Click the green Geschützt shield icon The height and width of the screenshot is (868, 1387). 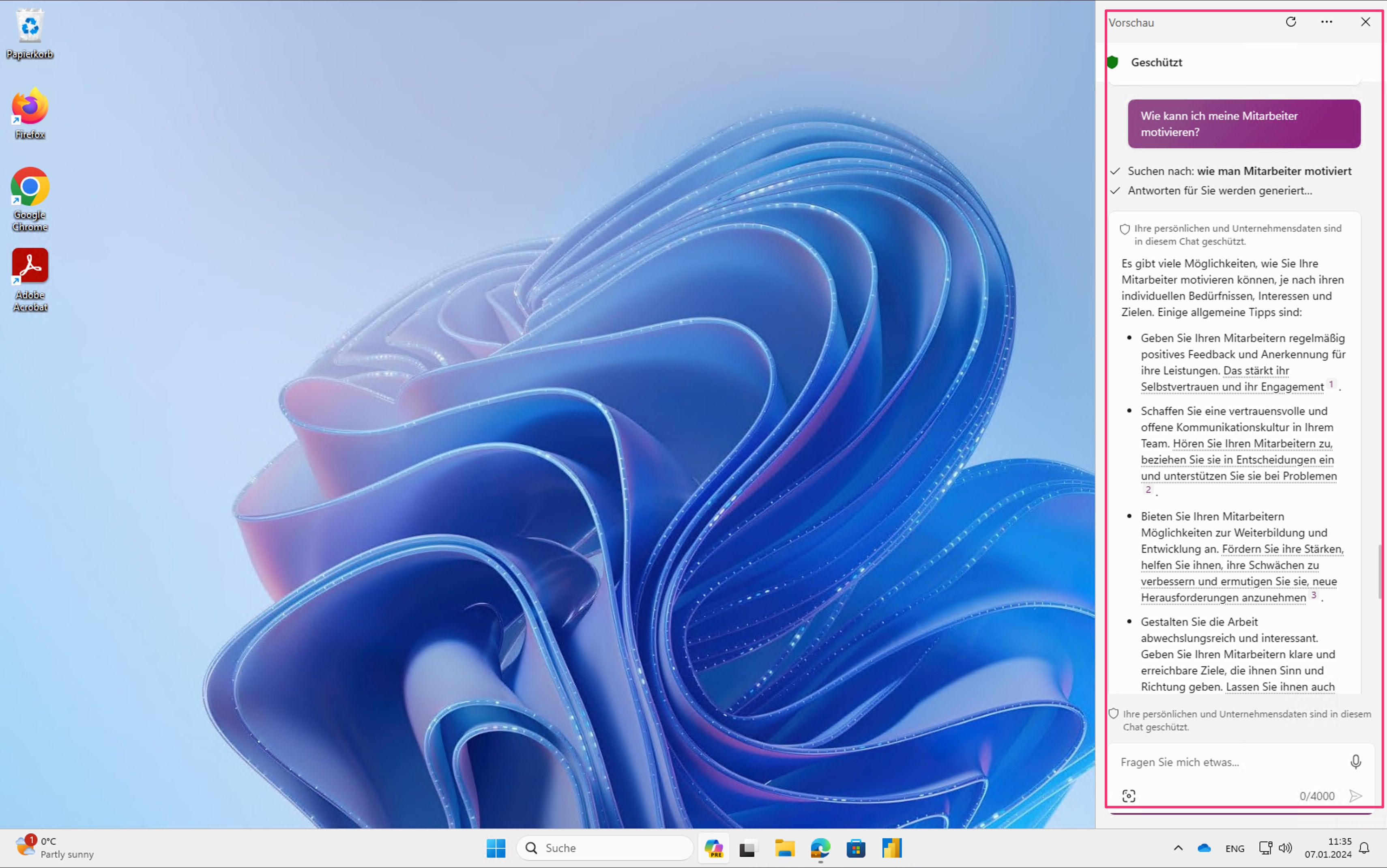[1112, 62]
